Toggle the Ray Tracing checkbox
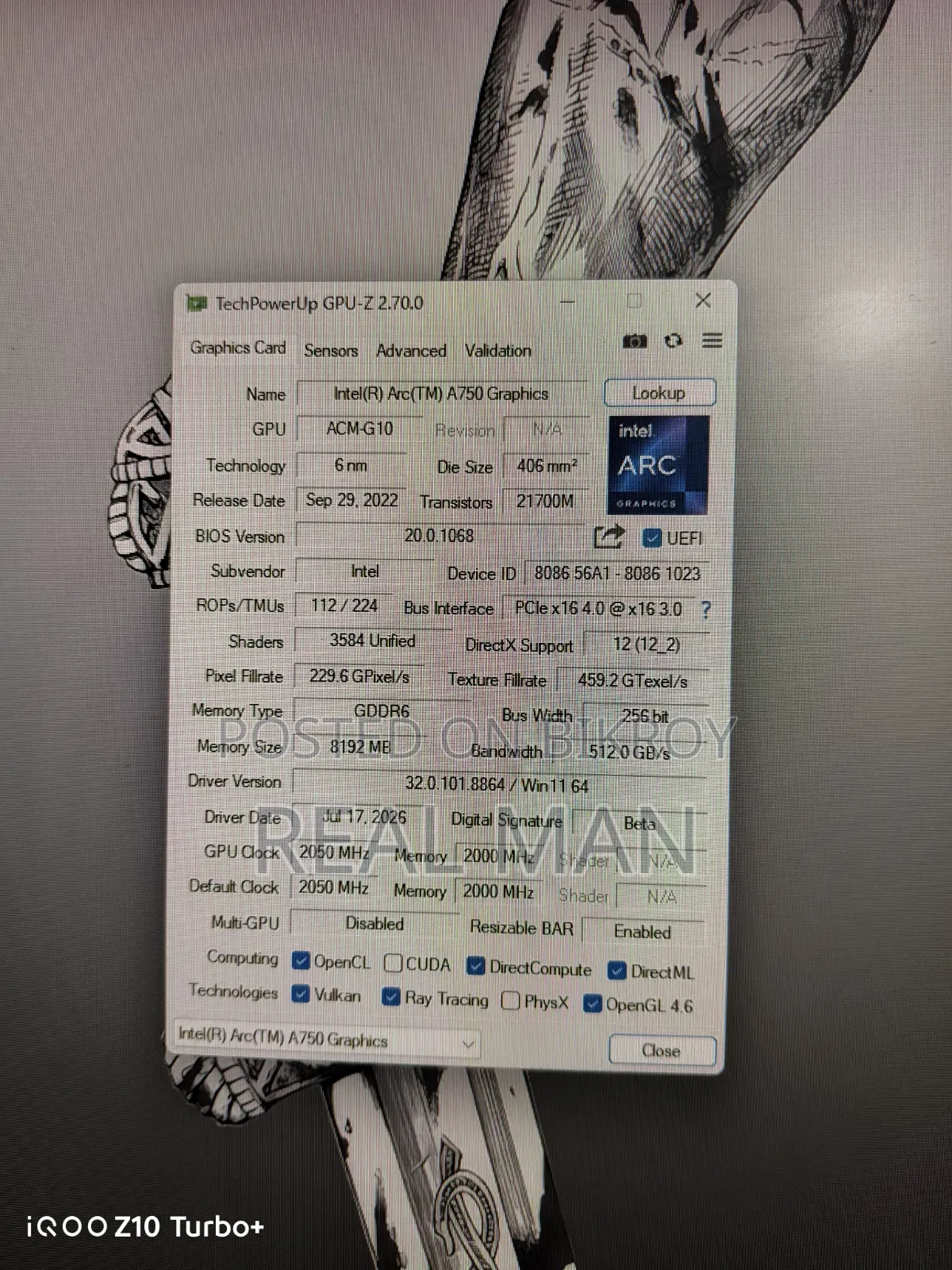The image size is (952, 1270). point(390,997)
